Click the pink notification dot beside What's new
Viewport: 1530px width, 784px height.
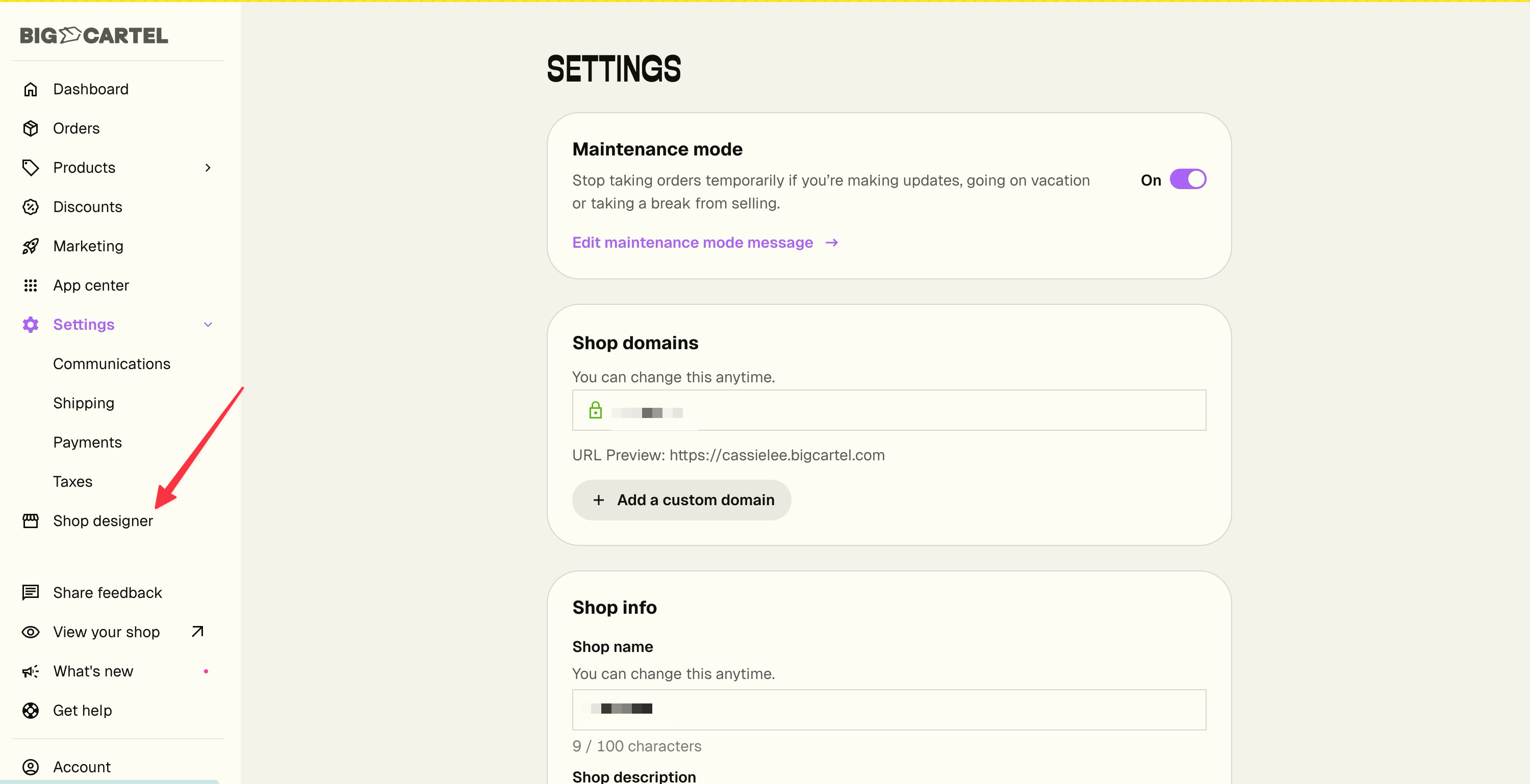pos(206,671)
